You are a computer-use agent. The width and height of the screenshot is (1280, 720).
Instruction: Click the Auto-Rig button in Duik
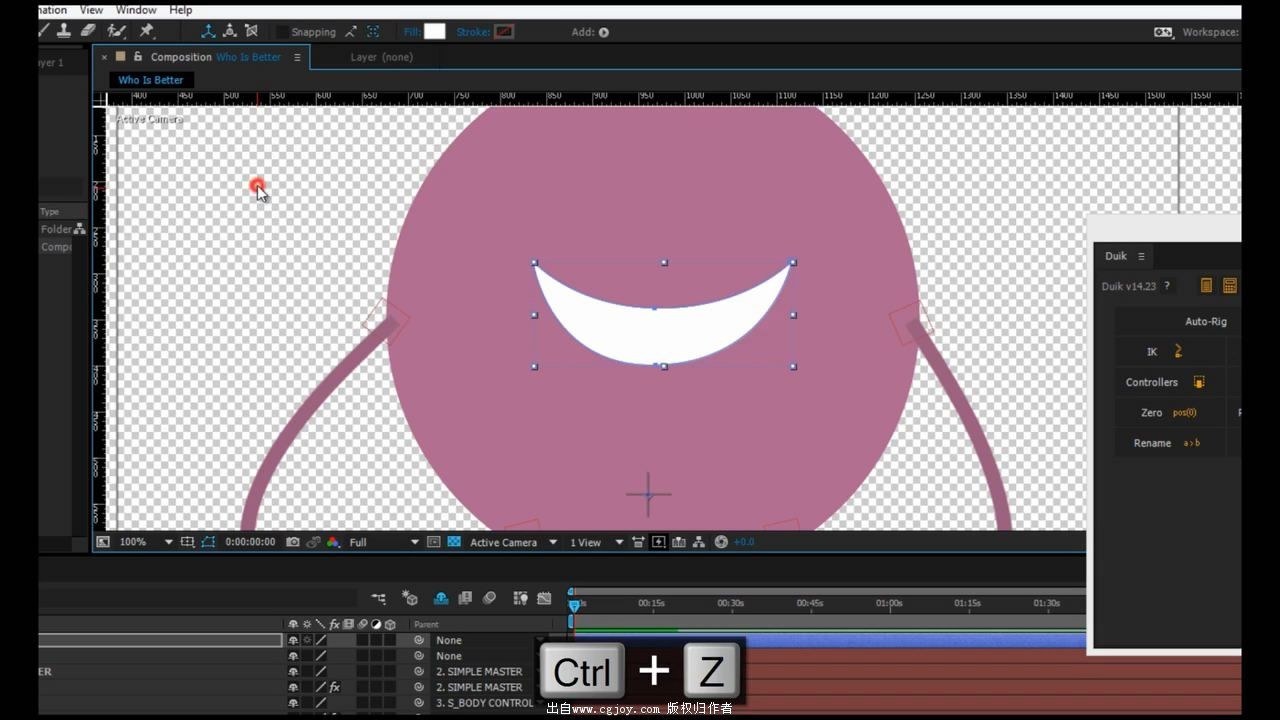click(x=1178, y=322)
